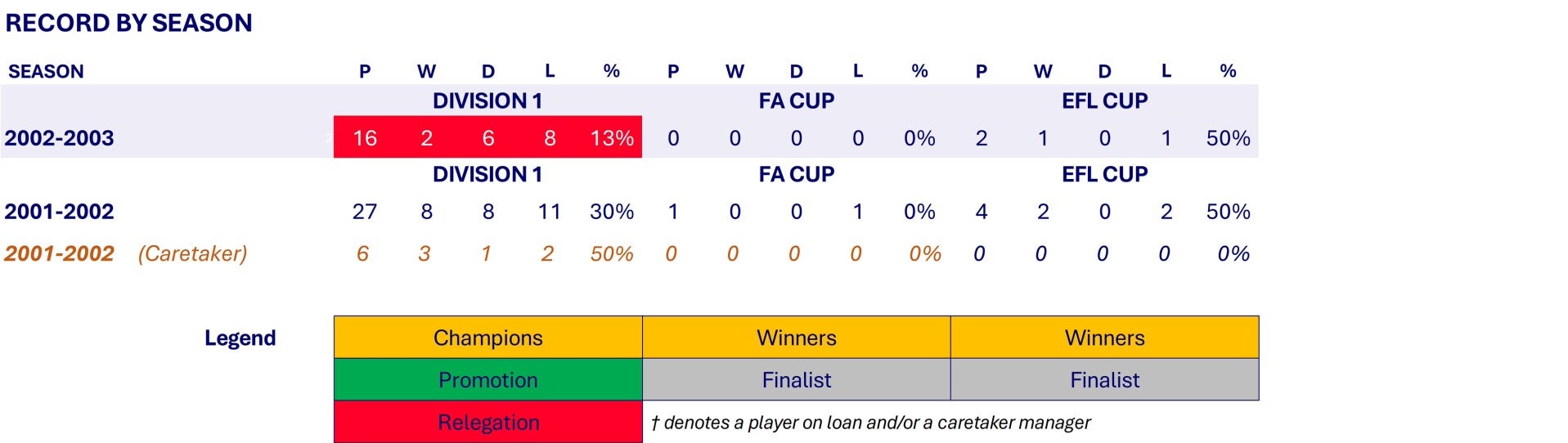The height and width of the screenshot is (443, 1568).
Task: Select the green Promotion legend cell
Action: point(487,380)
